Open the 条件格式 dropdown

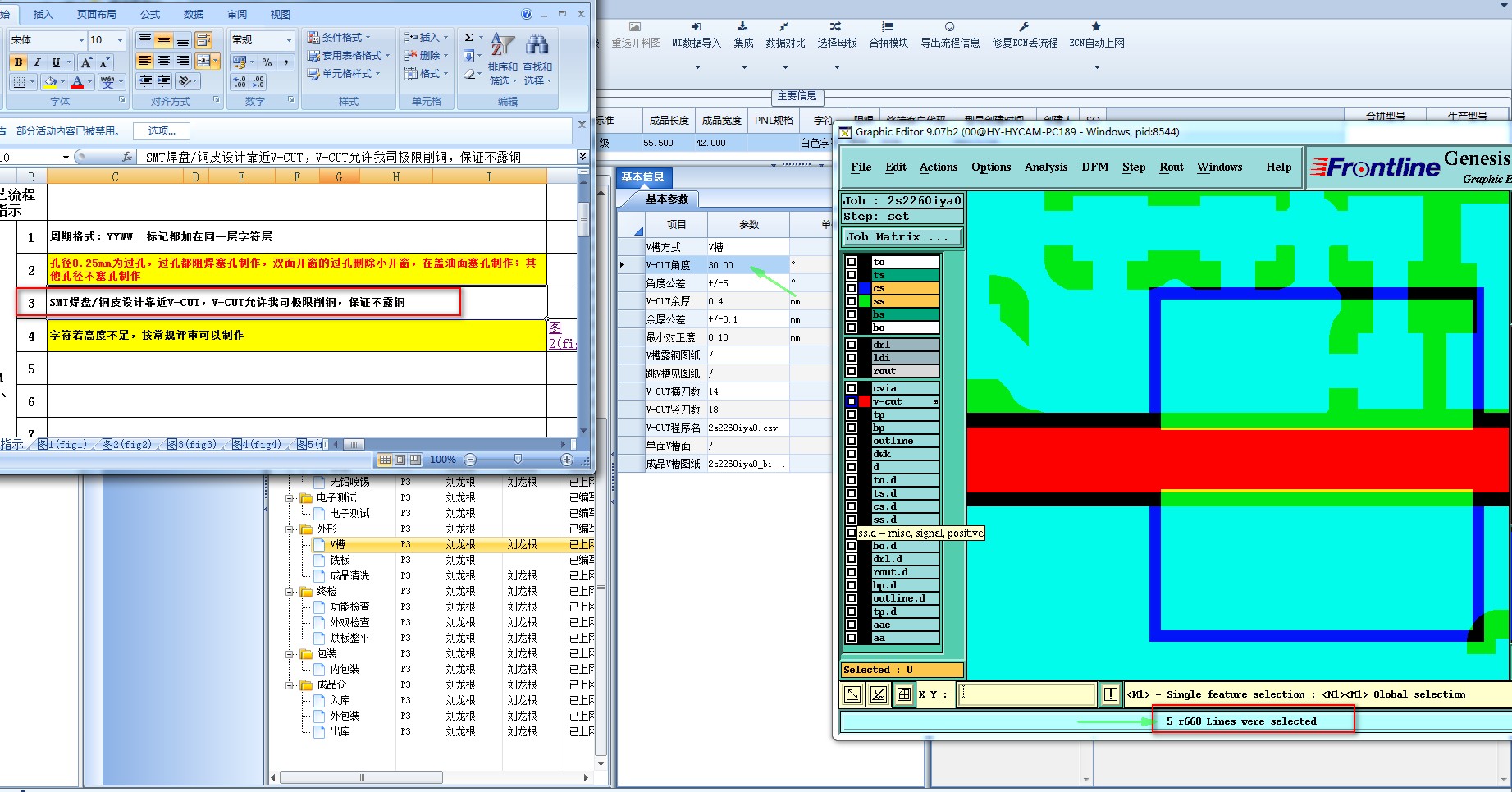click(x=339, y=38)
